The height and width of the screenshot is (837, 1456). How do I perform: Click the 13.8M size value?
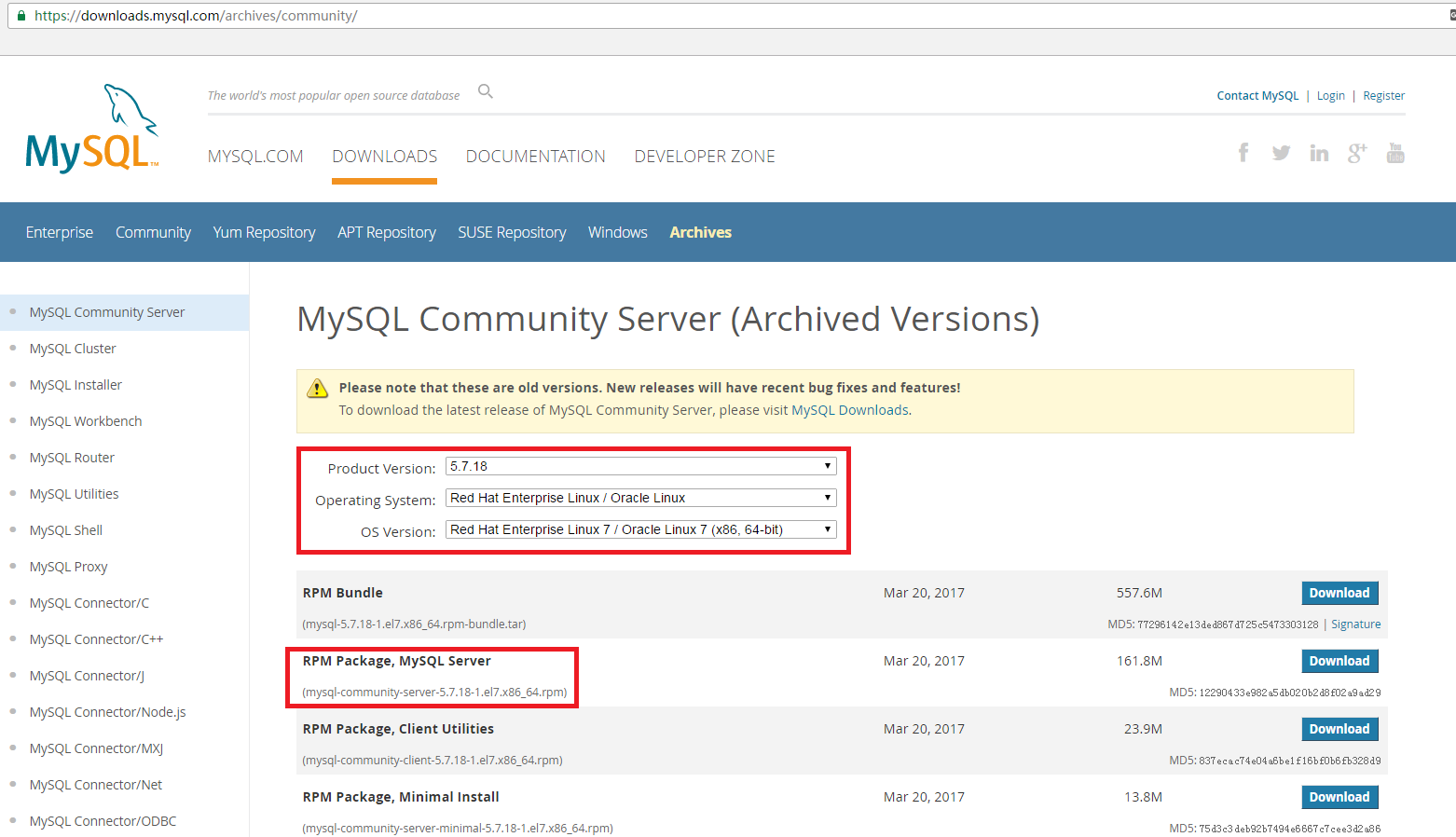pyautogui.click(x=1143, y=797)
